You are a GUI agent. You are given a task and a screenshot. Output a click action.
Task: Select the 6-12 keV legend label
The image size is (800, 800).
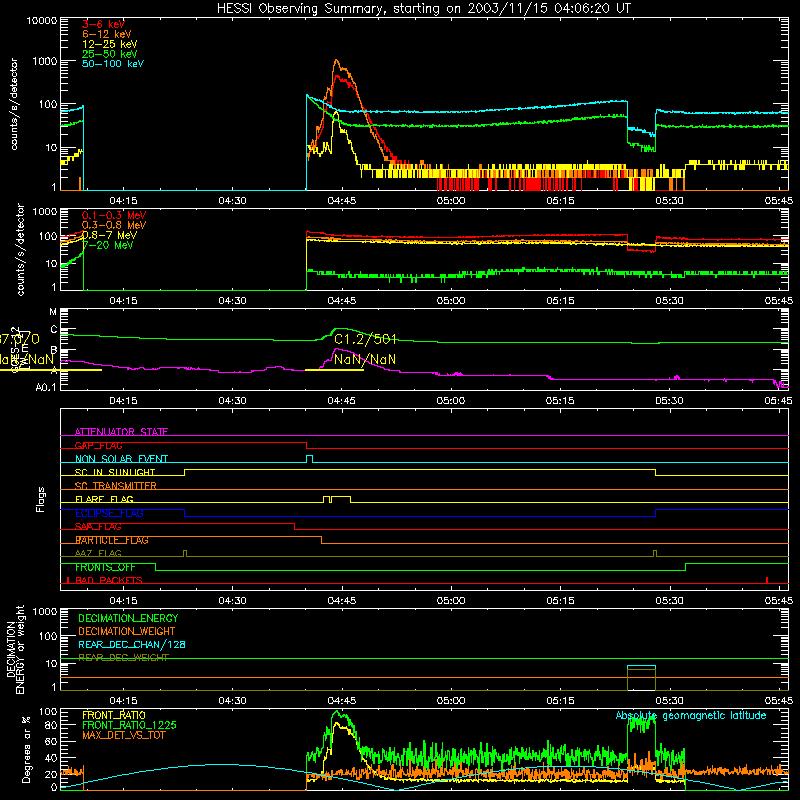(x=107, y=34)
